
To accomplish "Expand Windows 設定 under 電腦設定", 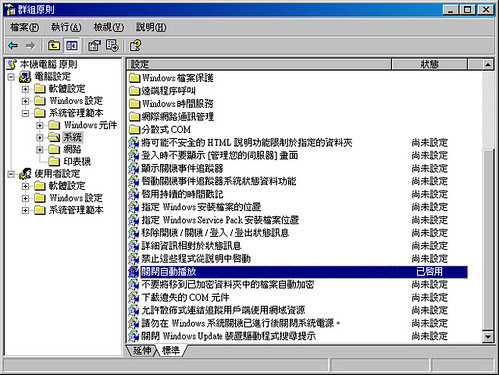I will pos(25,101).
